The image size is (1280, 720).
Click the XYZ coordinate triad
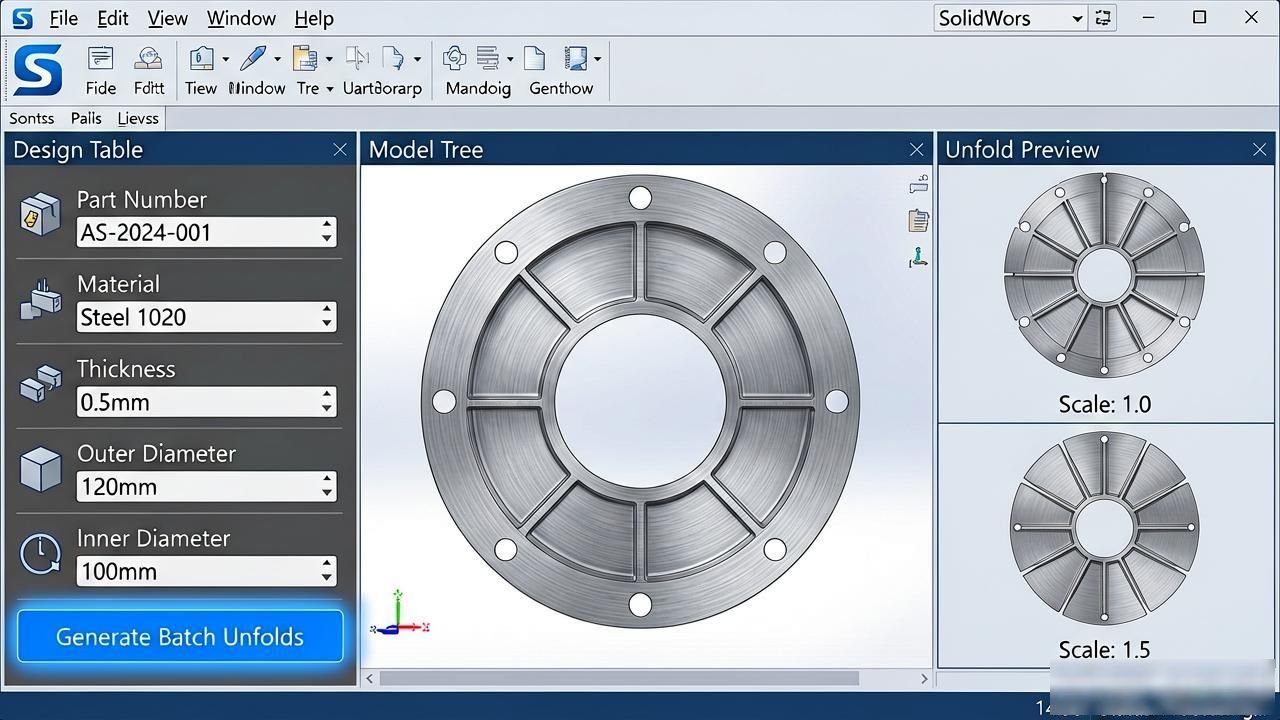click(x=399, y=613)
